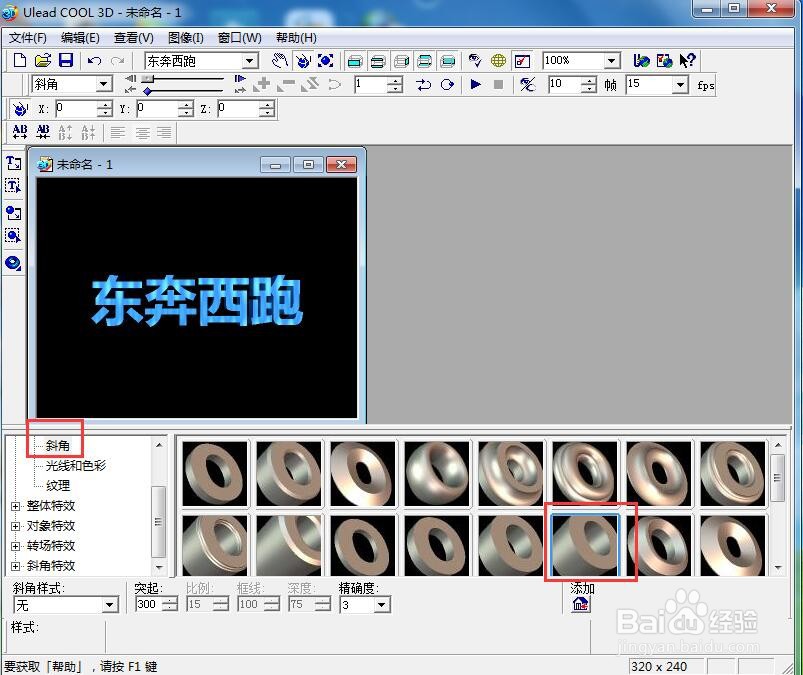
Task: Select the Insert Text tool
Action: click(x=13, y=163)
